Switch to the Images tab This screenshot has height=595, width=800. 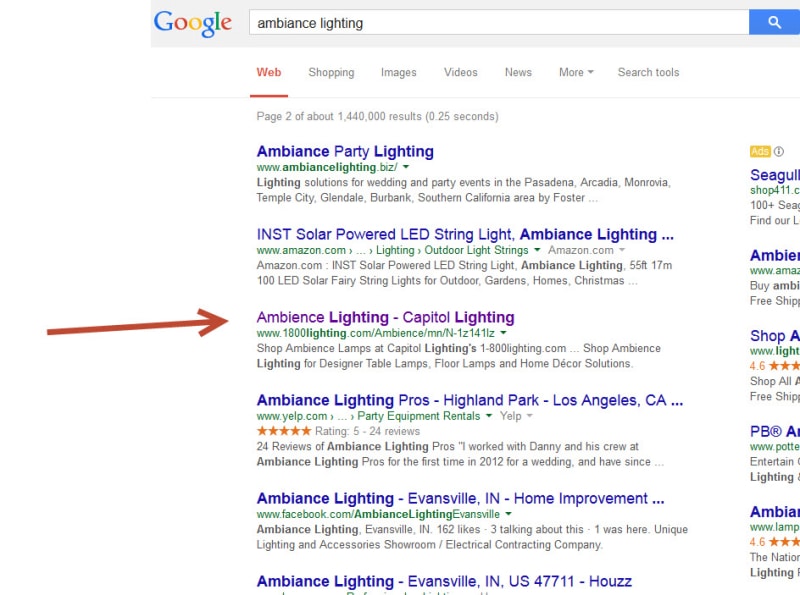398,72
